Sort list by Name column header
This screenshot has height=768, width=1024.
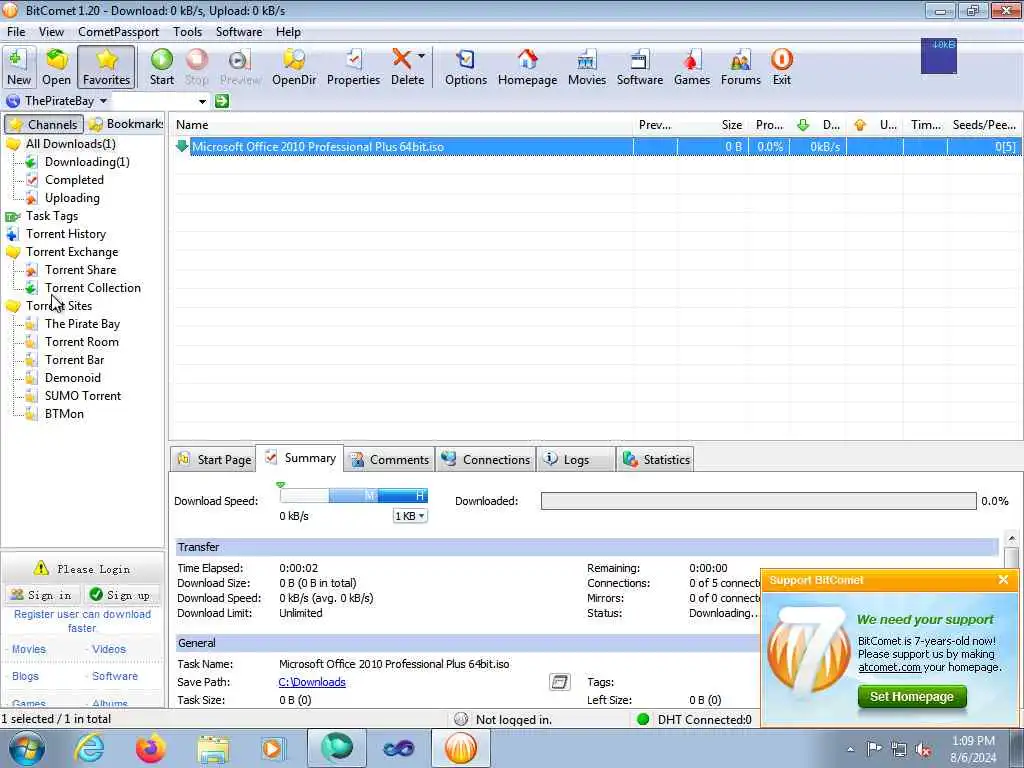pos(401,125)
